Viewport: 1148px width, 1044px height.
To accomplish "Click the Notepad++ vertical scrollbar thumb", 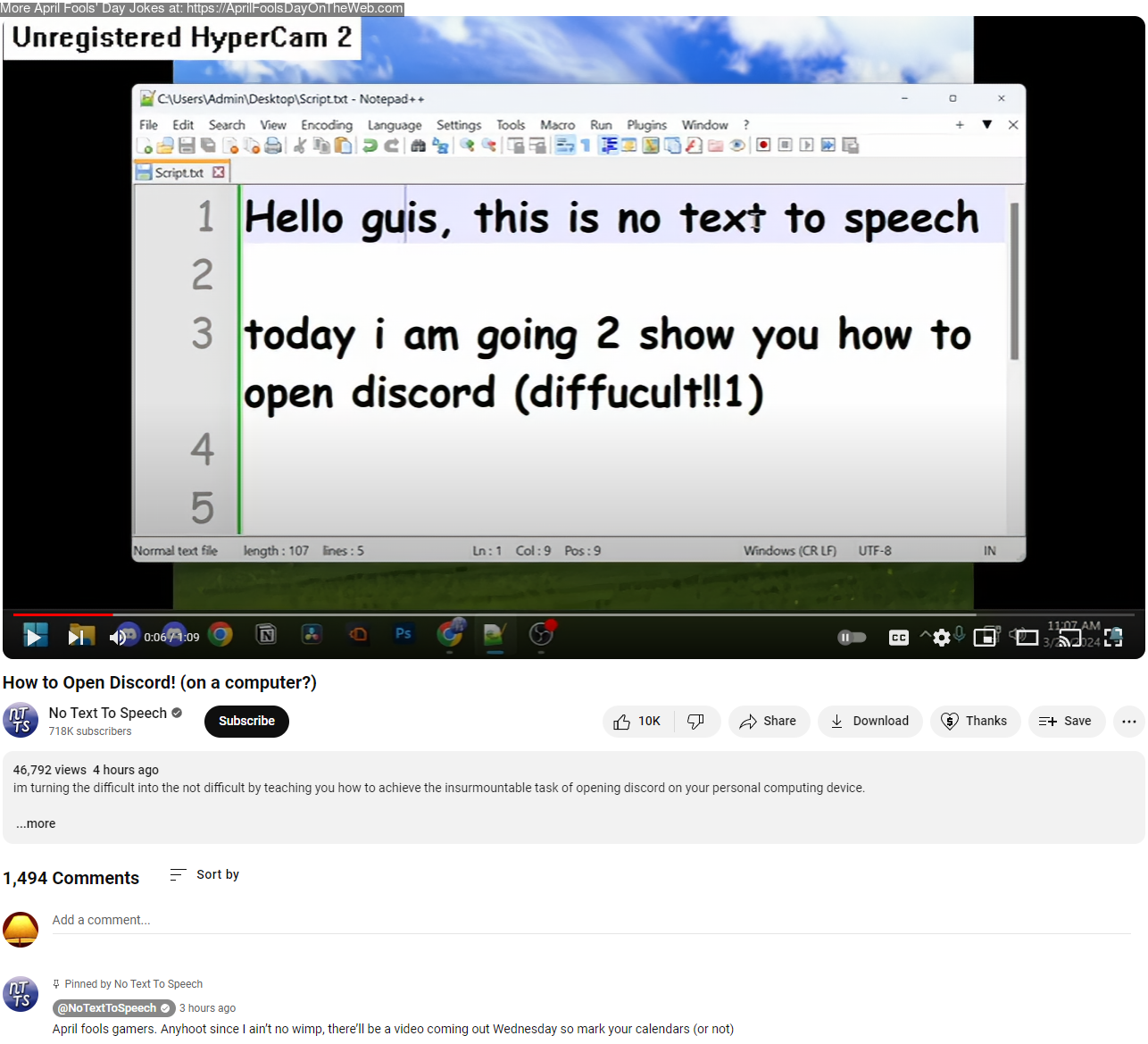I will click(1014, 280).
